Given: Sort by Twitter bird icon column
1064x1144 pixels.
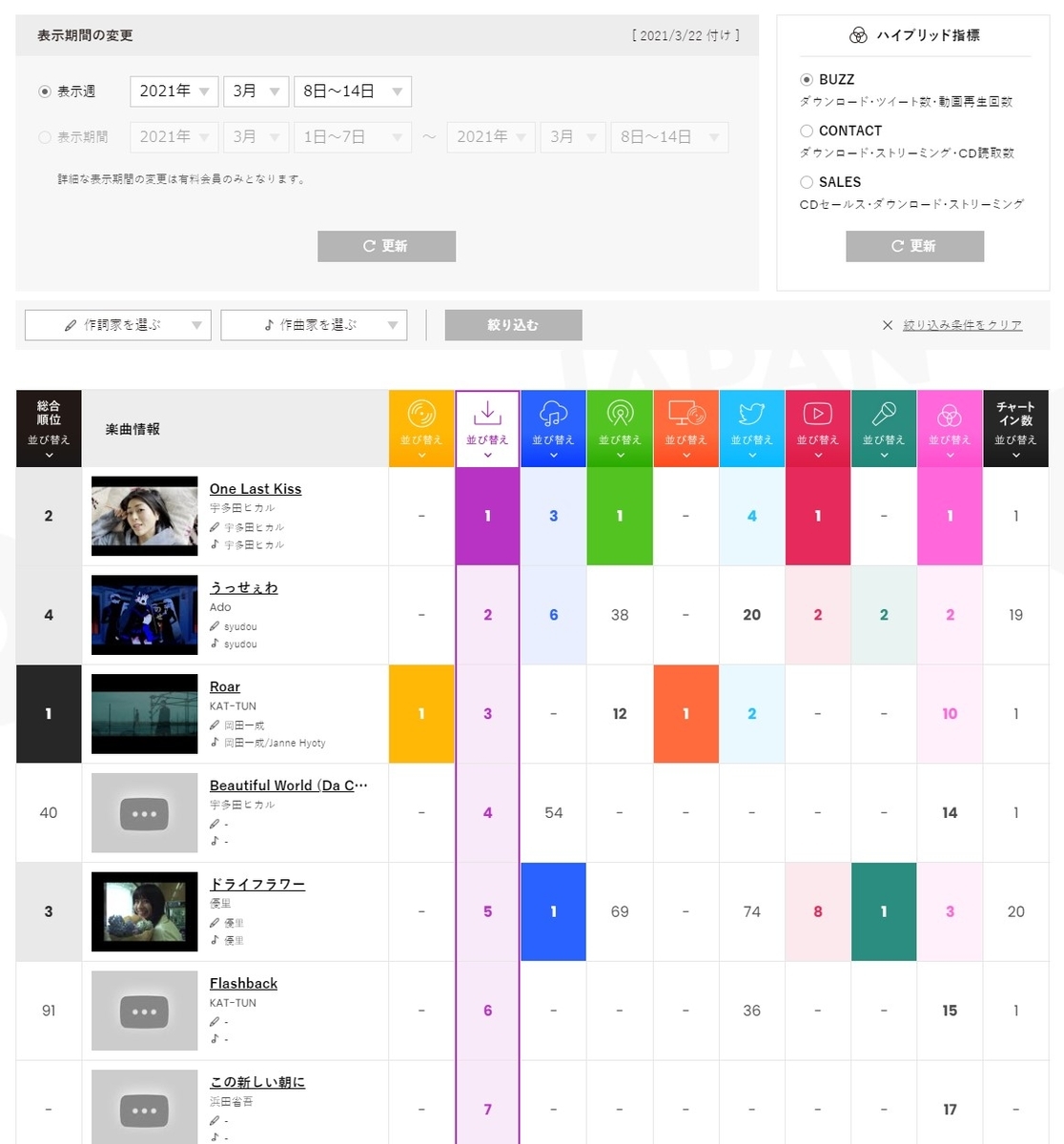Looking at the screenshot, I should click(752, 428).
